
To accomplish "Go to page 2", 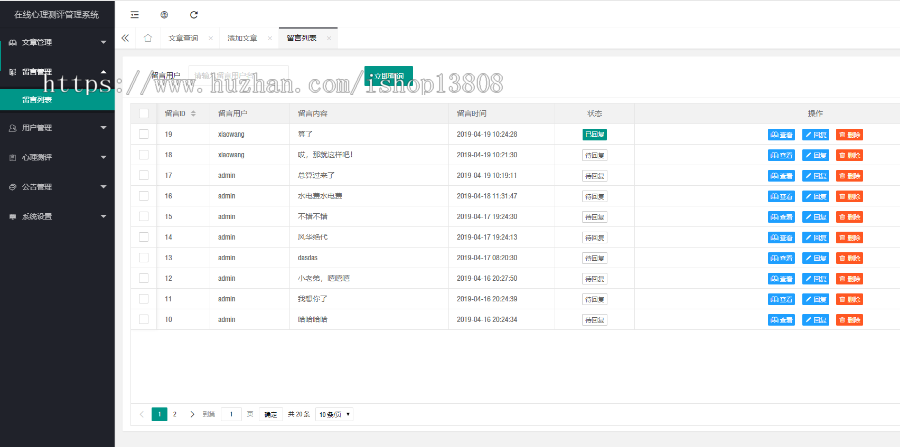I will coord(174,414).
